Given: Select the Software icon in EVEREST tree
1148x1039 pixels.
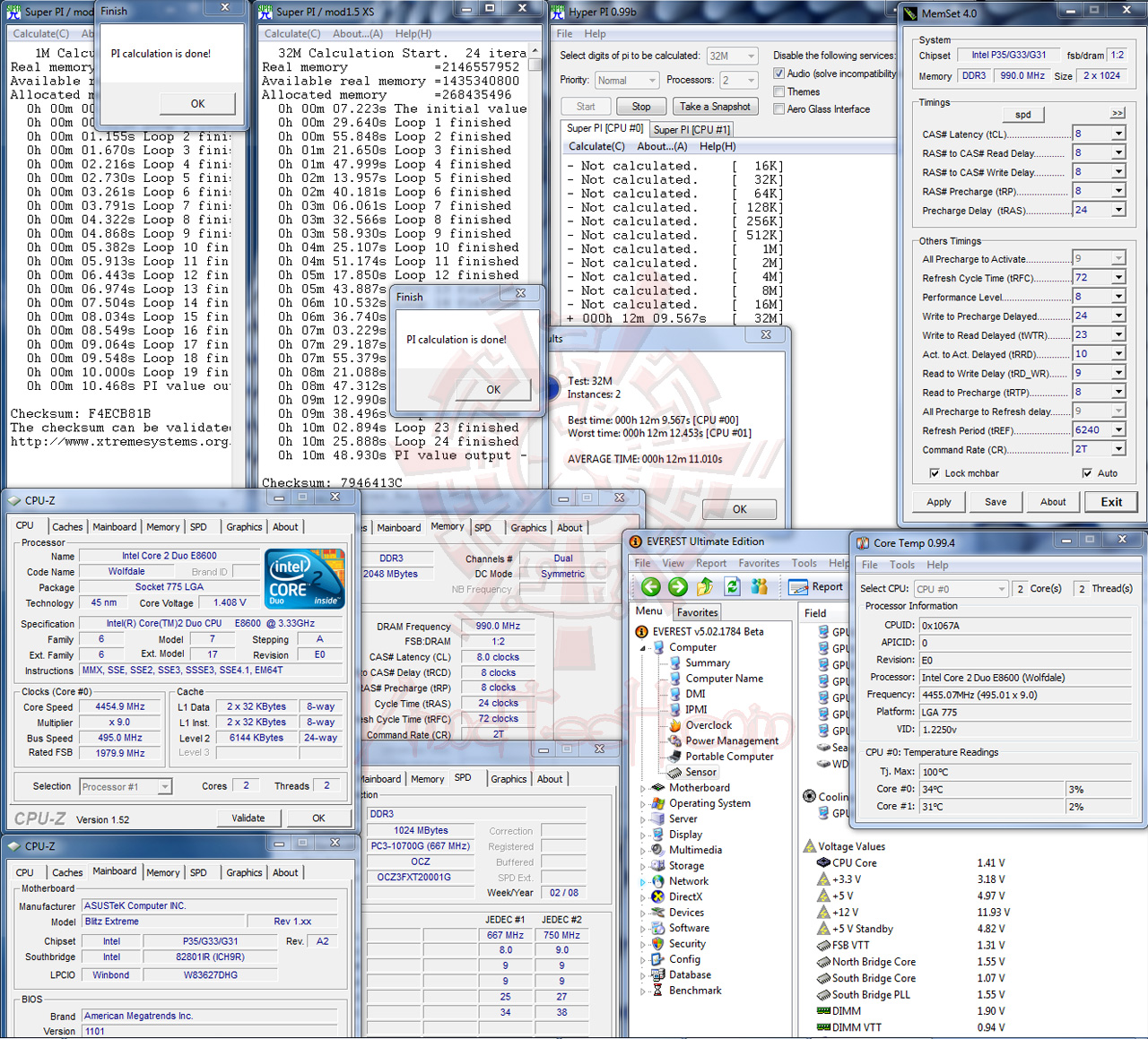Looking at the screenshot, I should tap(658, 928).
